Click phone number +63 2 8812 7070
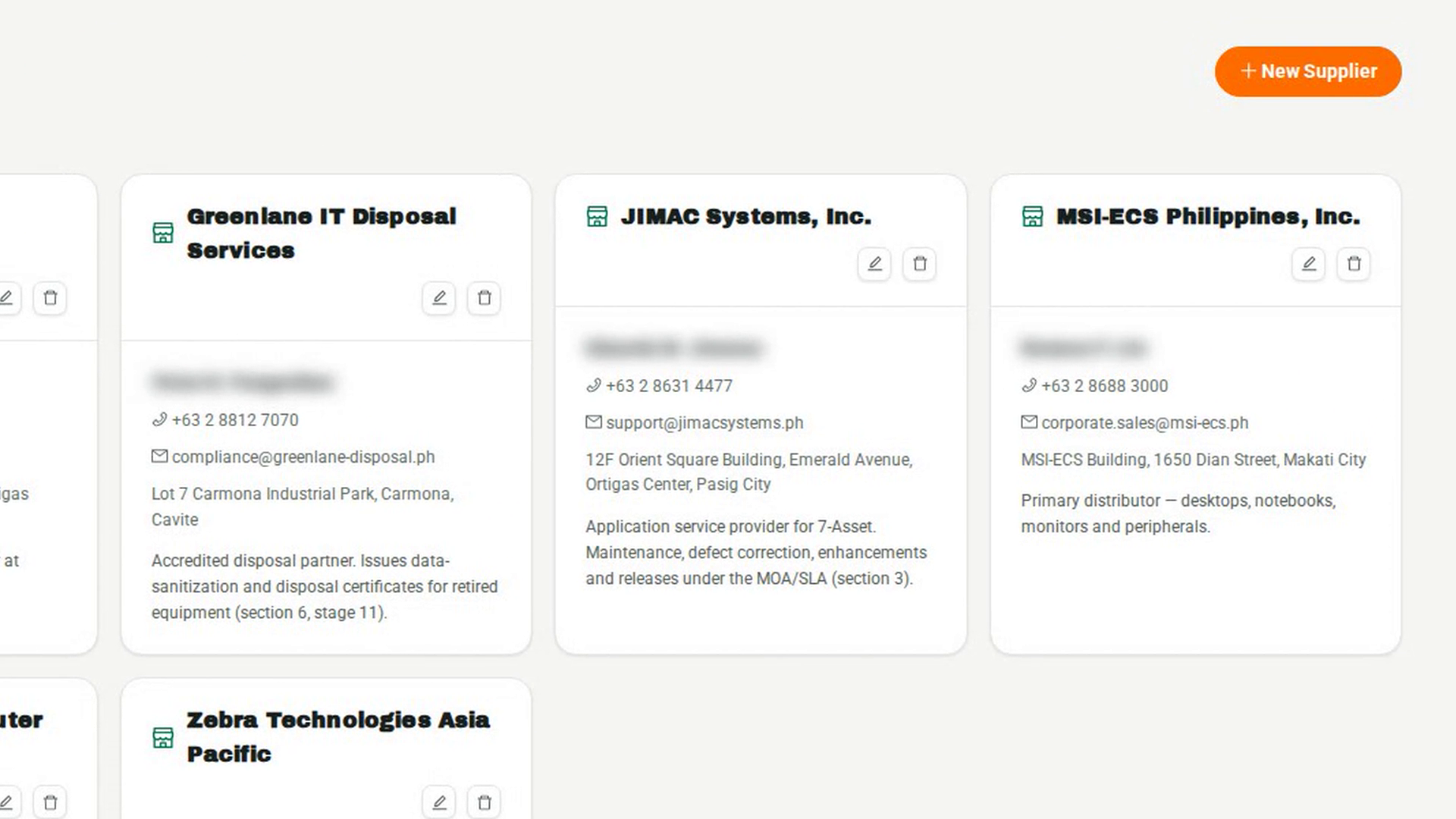Screen dimensions: 1456x819 pos(235,419)
